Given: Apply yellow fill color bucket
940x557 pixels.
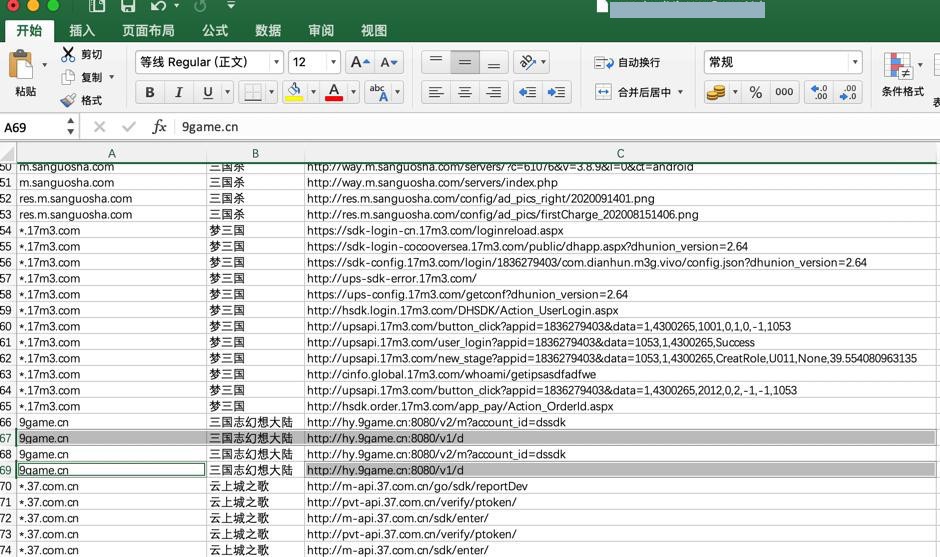Looking at the screenshot, I should pos(294,92).
